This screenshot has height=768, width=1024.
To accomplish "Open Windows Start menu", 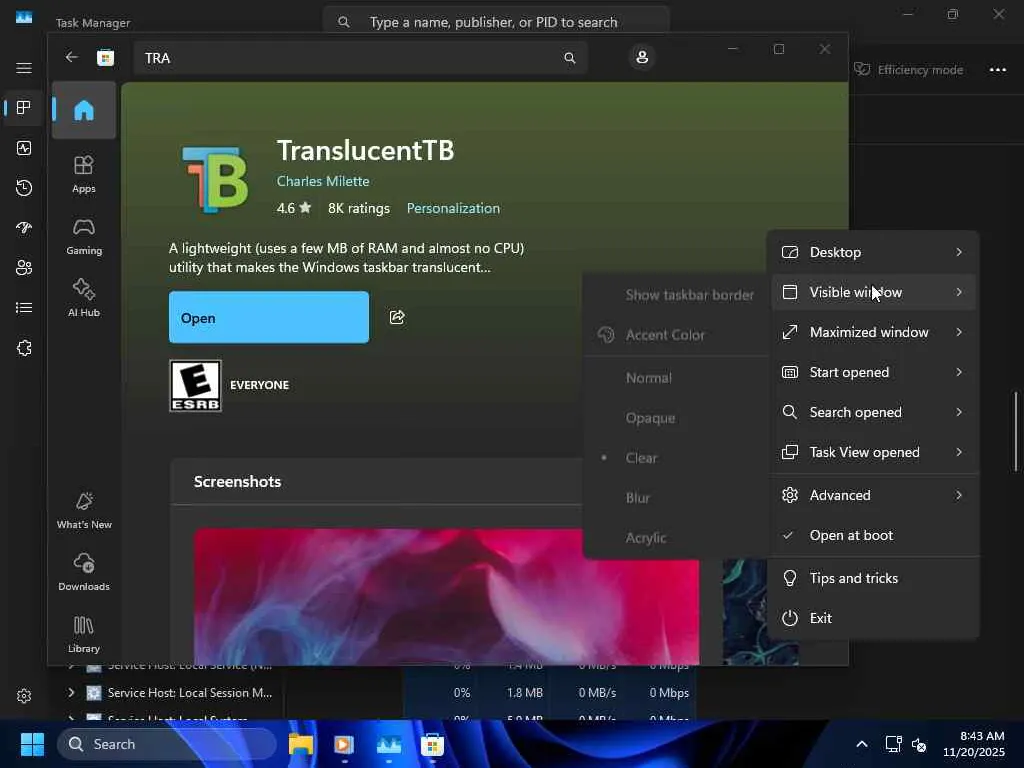I will 32,744.
